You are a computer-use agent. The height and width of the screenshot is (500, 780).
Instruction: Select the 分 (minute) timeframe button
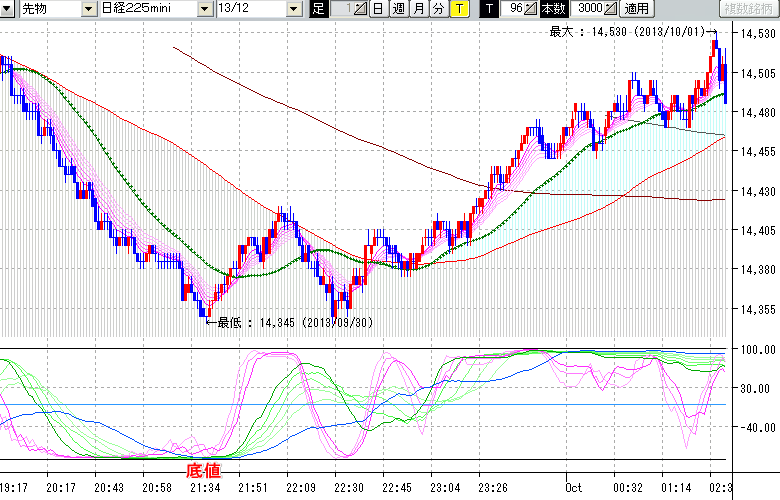(x=438, y=9)
